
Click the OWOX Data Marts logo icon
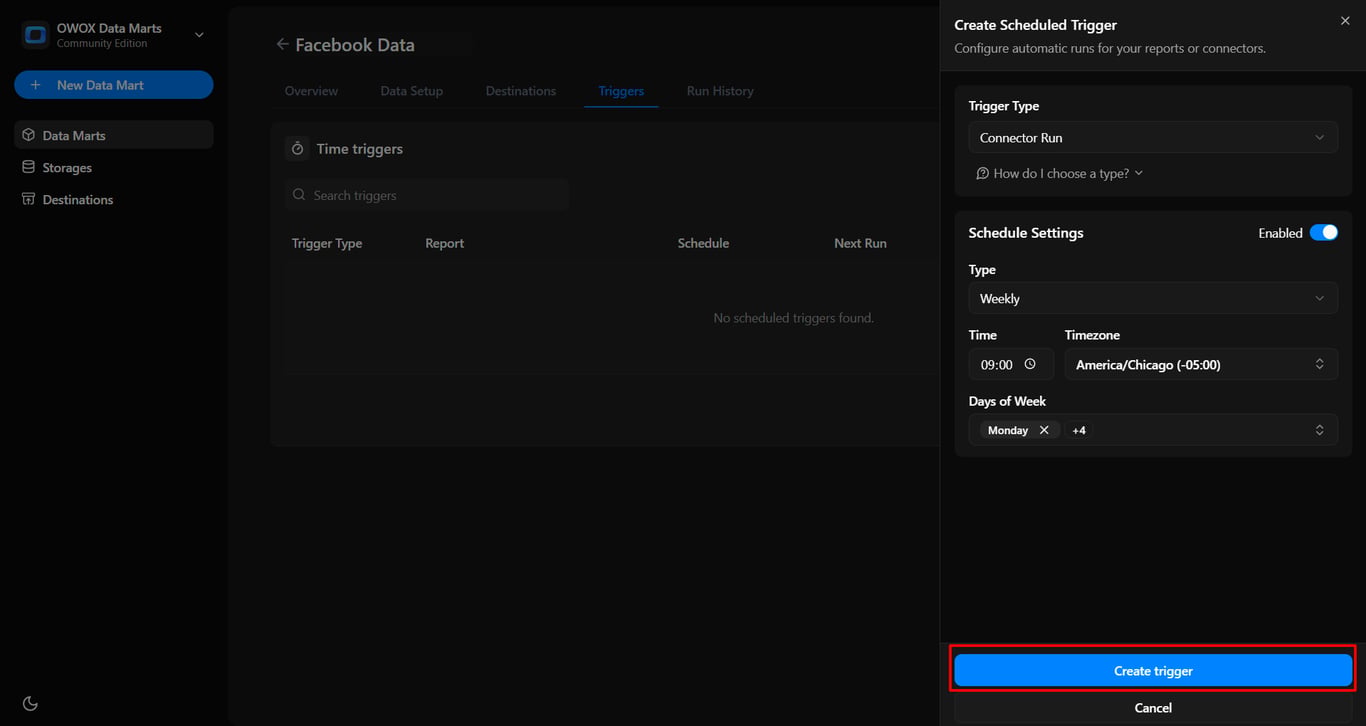pyautogui.click(x=35, y=35)
